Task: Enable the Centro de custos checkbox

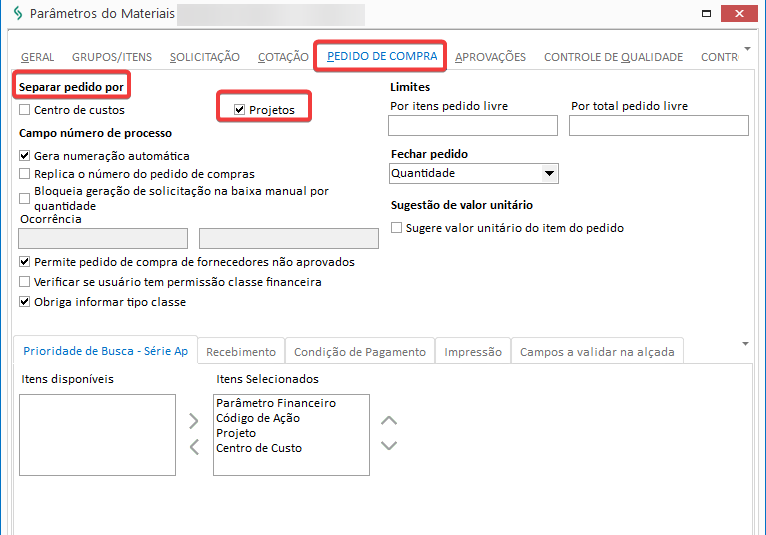Action: coord(25,110)
